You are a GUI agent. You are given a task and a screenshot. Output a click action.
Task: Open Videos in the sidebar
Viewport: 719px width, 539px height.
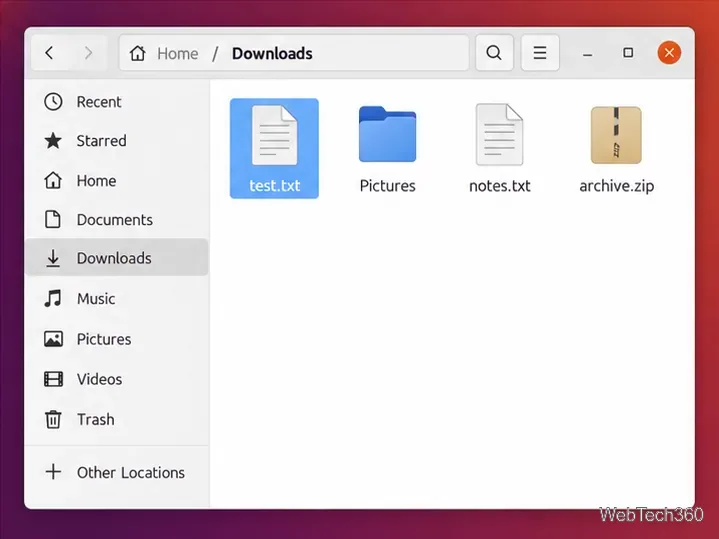[x=117, y=379]
